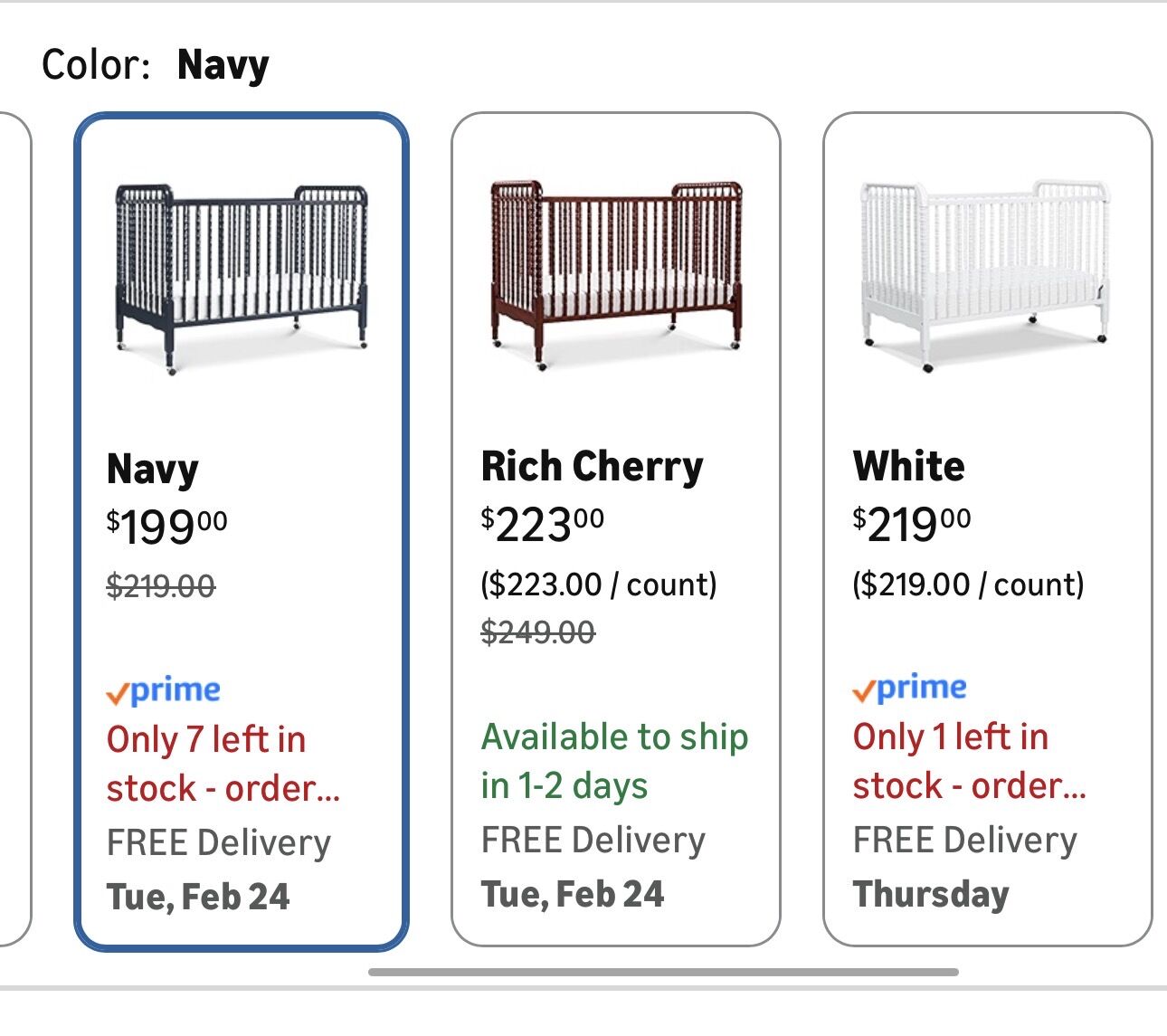Click the White crib thumbnail image

tap(984, 273)
